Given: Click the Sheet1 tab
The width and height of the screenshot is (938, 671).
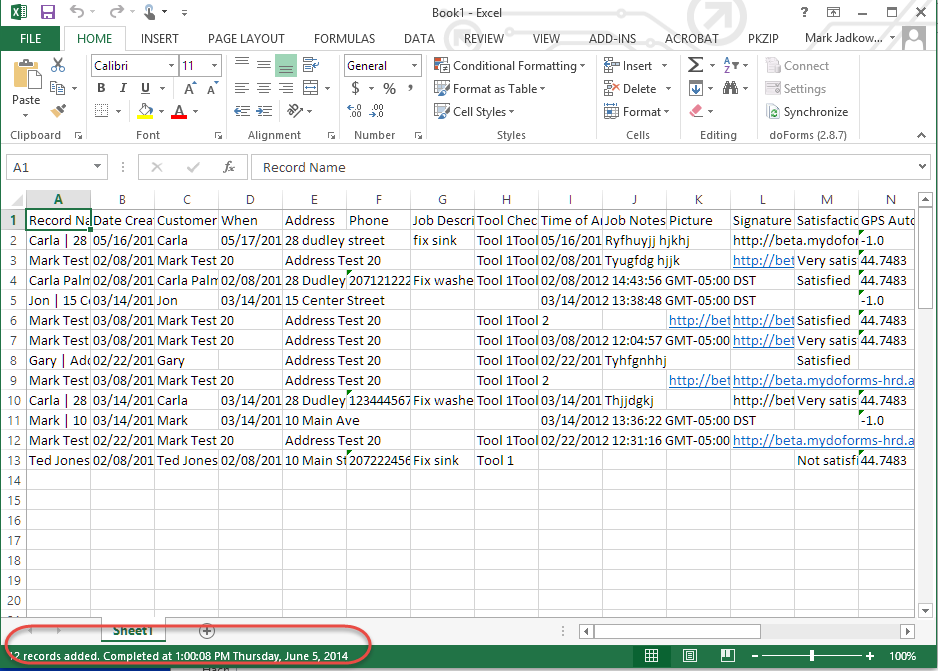Looking at the screenshot, I should tap(133, 630).
